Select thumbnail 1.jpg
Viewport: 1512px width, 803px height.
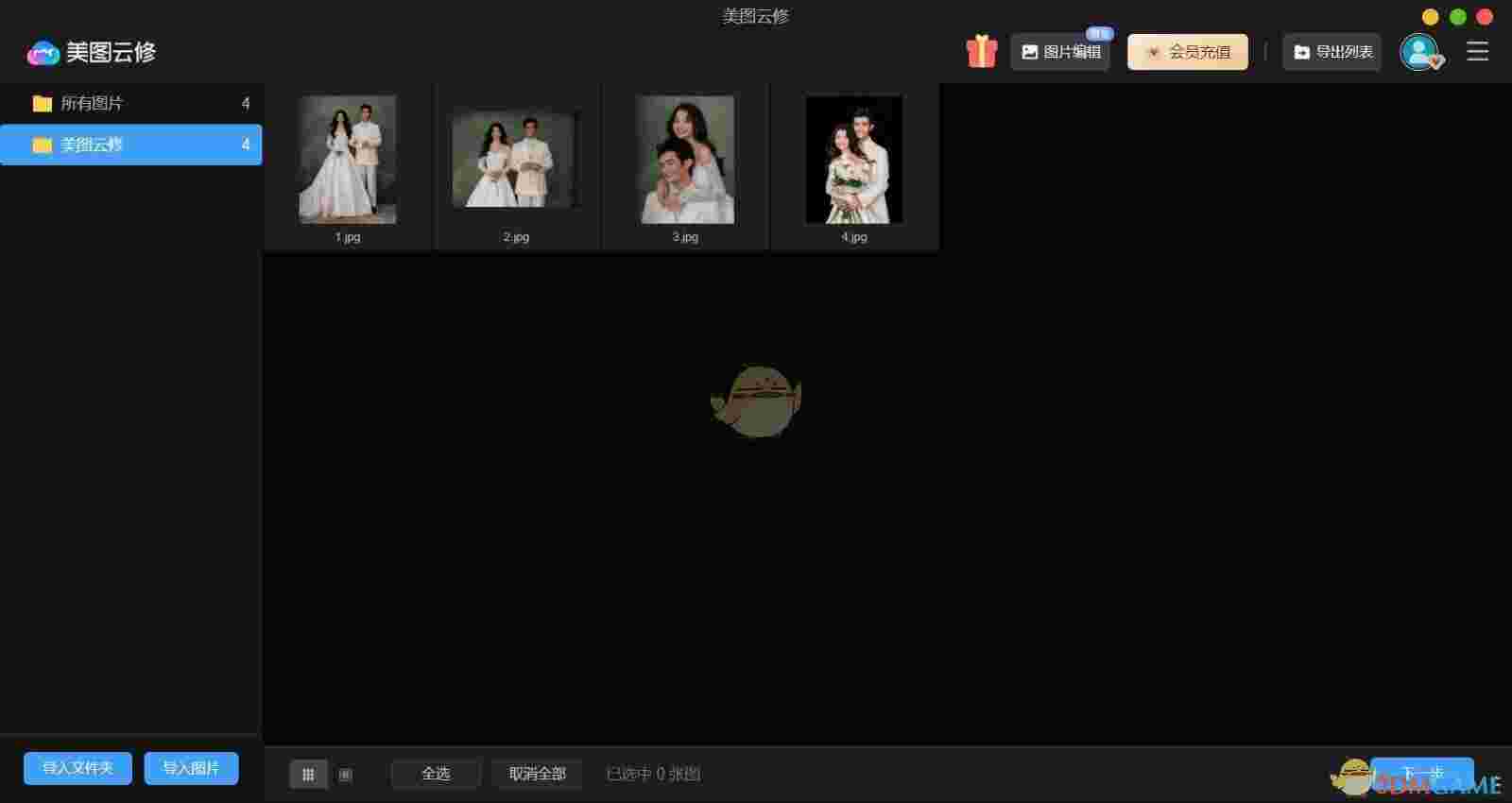point(348,160)
